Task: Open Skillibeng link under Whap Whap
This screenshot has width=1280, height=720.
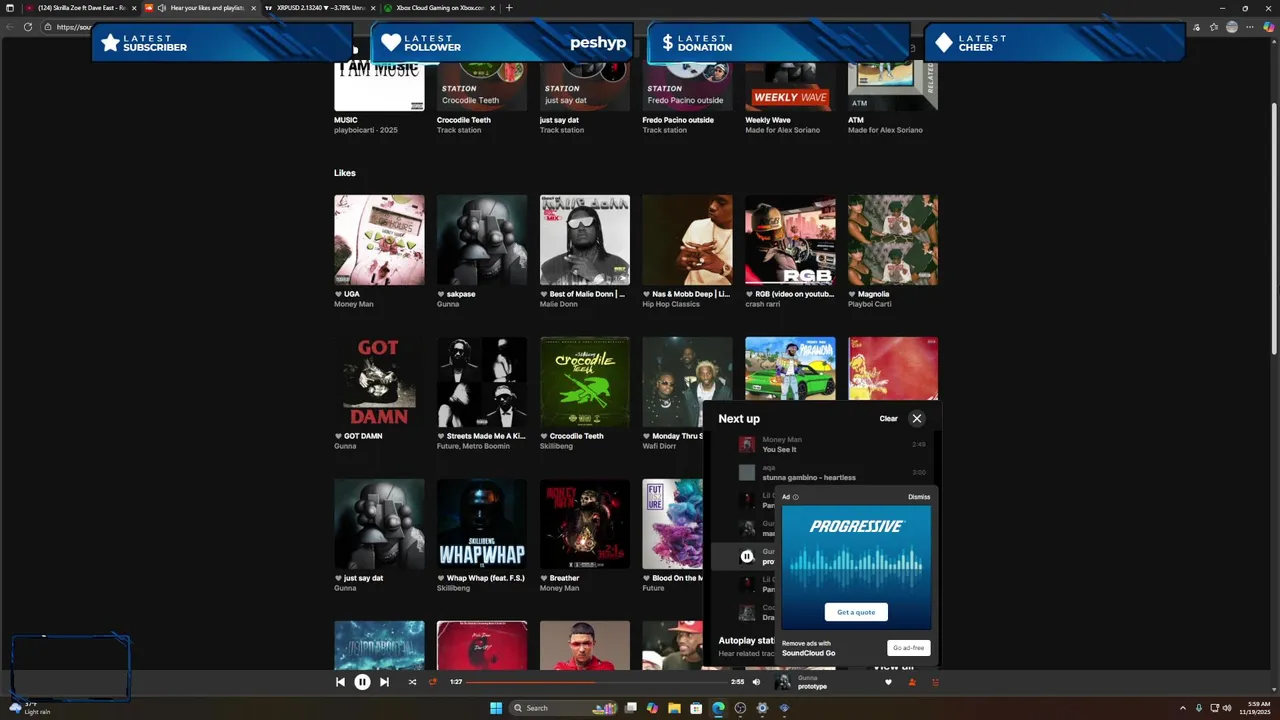Action: (x=453, y=588)
